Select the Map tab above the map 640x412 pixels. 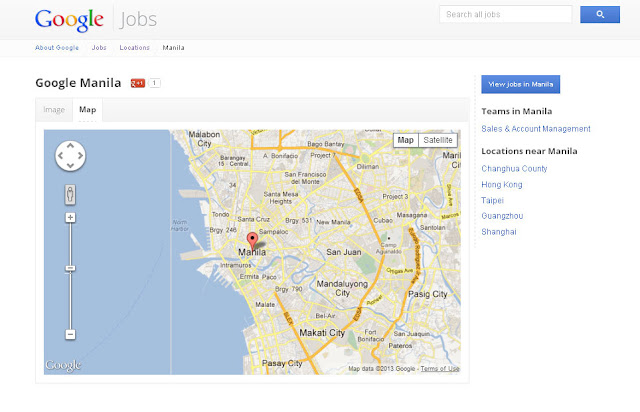coord(87,109)
